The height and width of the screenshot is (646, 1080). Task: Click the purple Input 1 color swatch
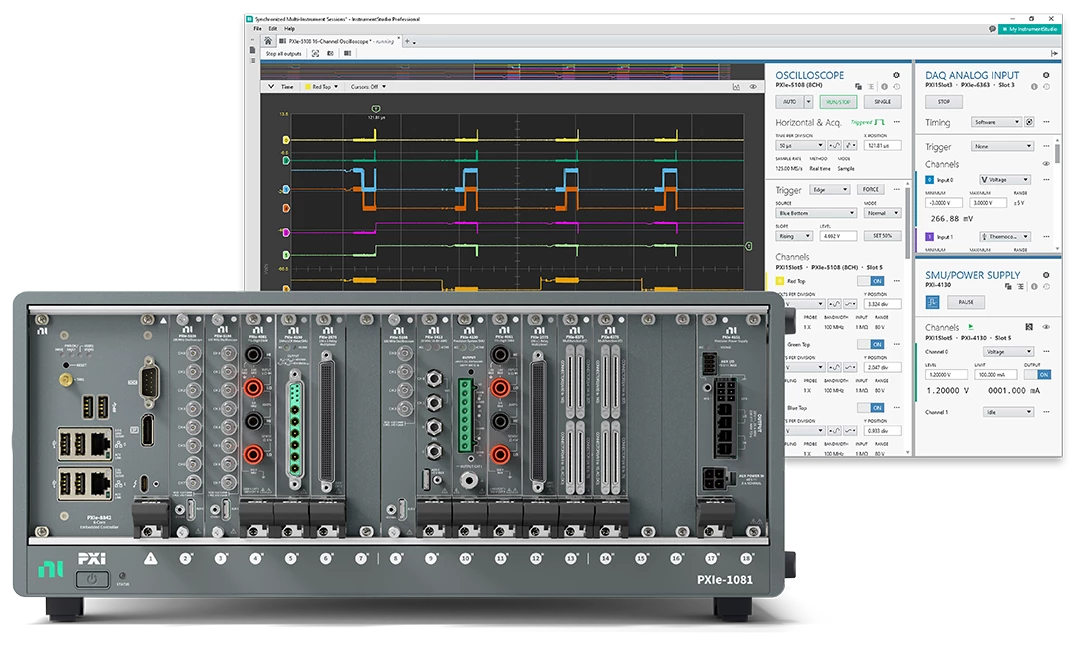click(929, 237)
